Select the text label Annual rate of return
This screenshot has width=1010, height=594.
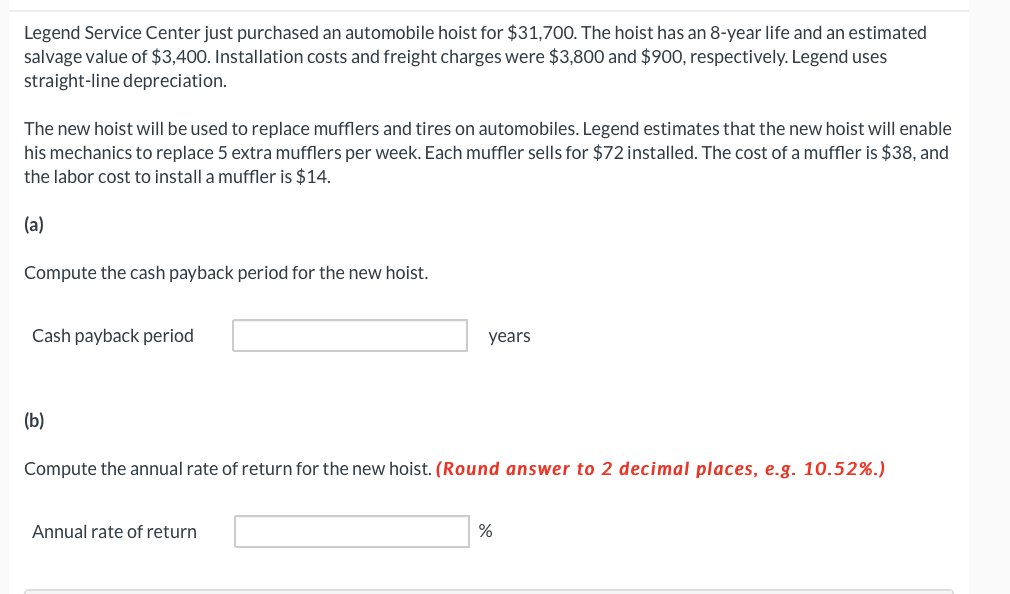113,531
